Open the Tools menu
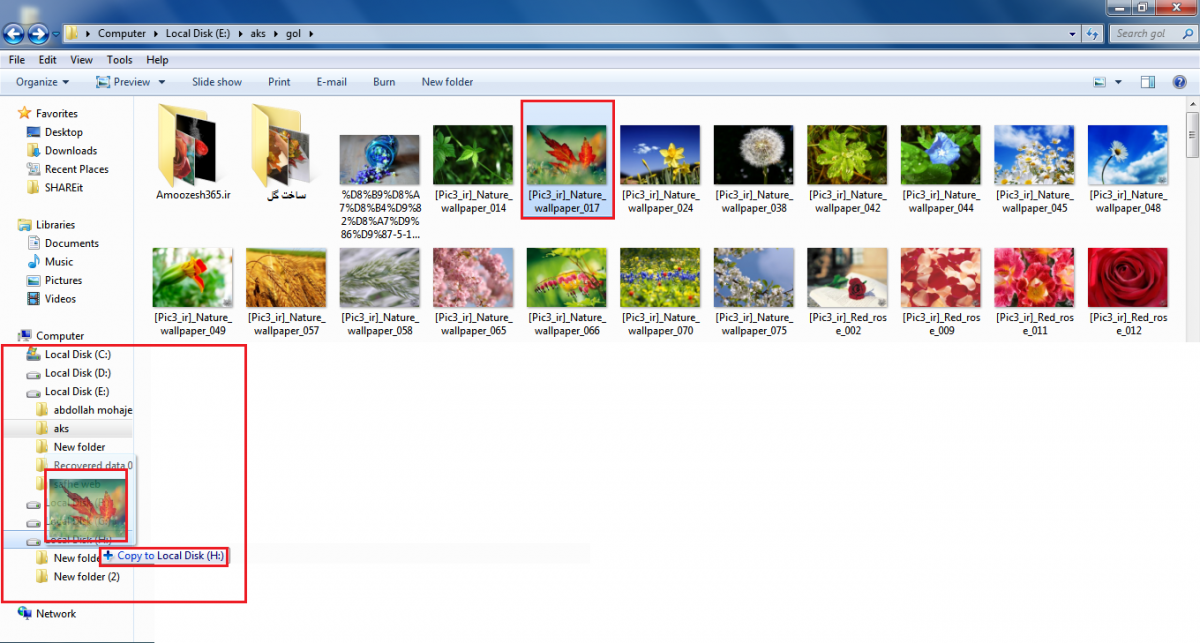 pos(119,60)
